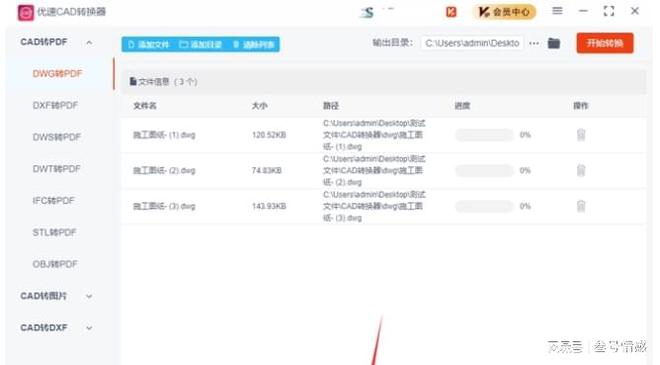Select DXF转PDF in sidebar
This screenshot has width=660, height=365.
point(56,105)
